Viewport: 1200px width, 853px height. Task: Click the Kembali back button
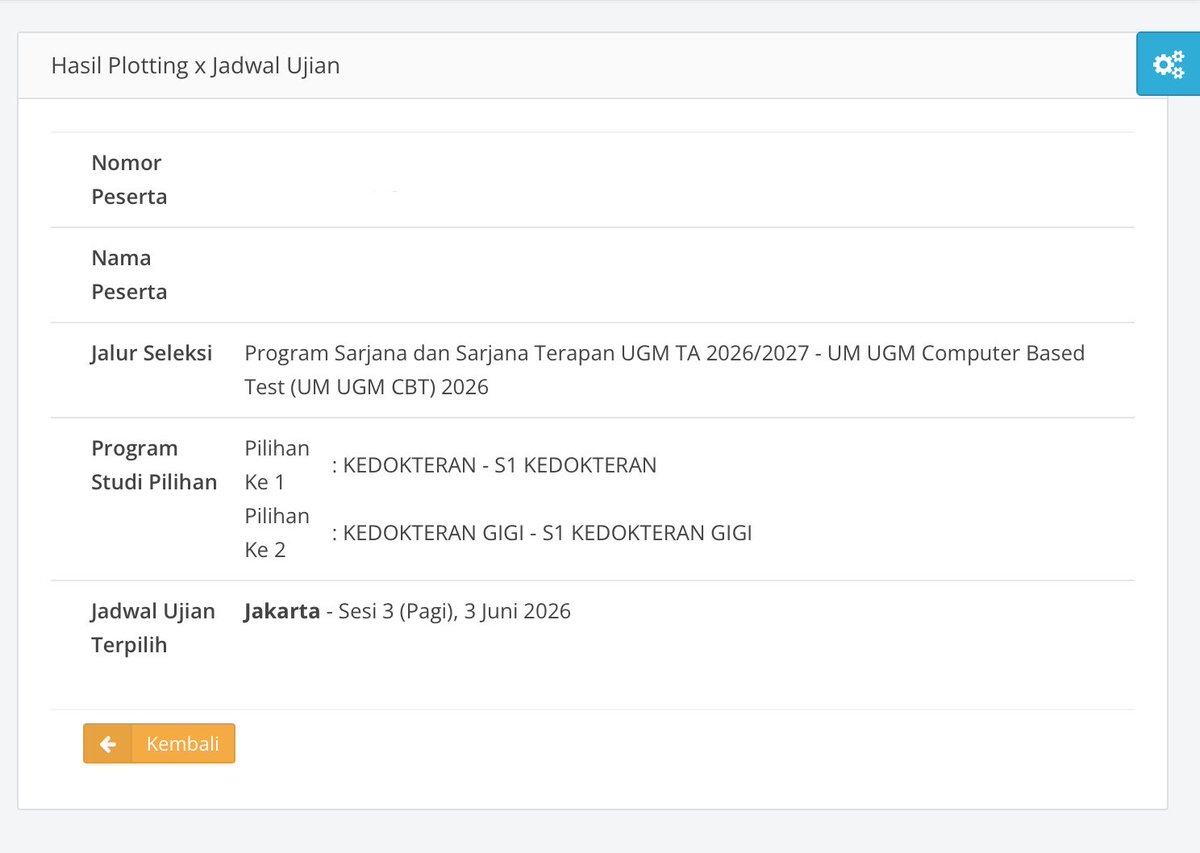pyautogui.click(x=159, y=744)
